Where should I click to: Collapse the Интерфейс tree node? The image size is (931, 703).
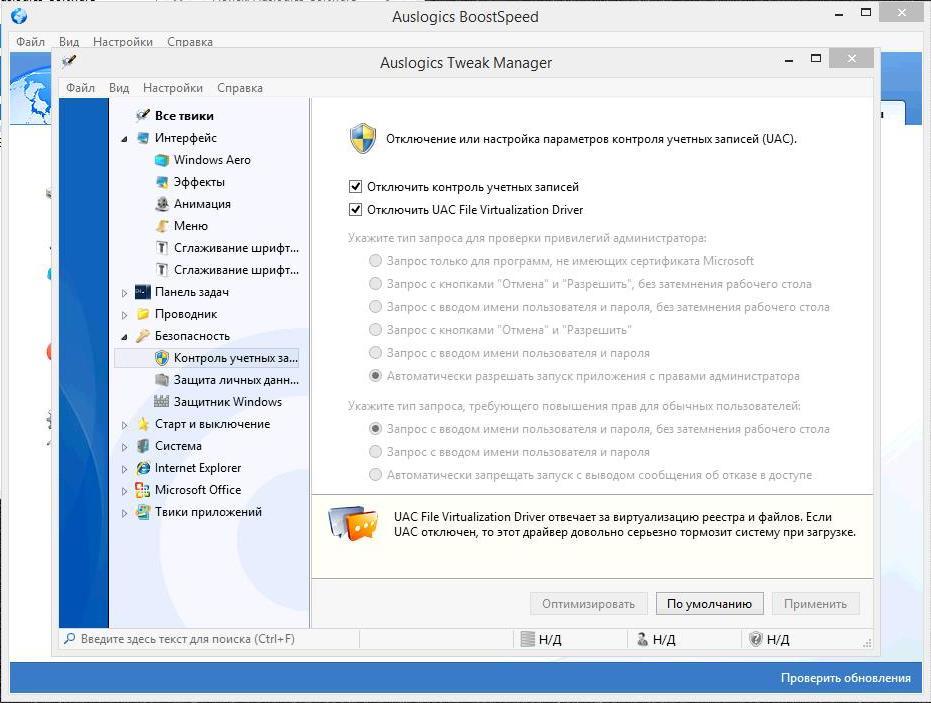pyautogui.click(x=124, y=139)
